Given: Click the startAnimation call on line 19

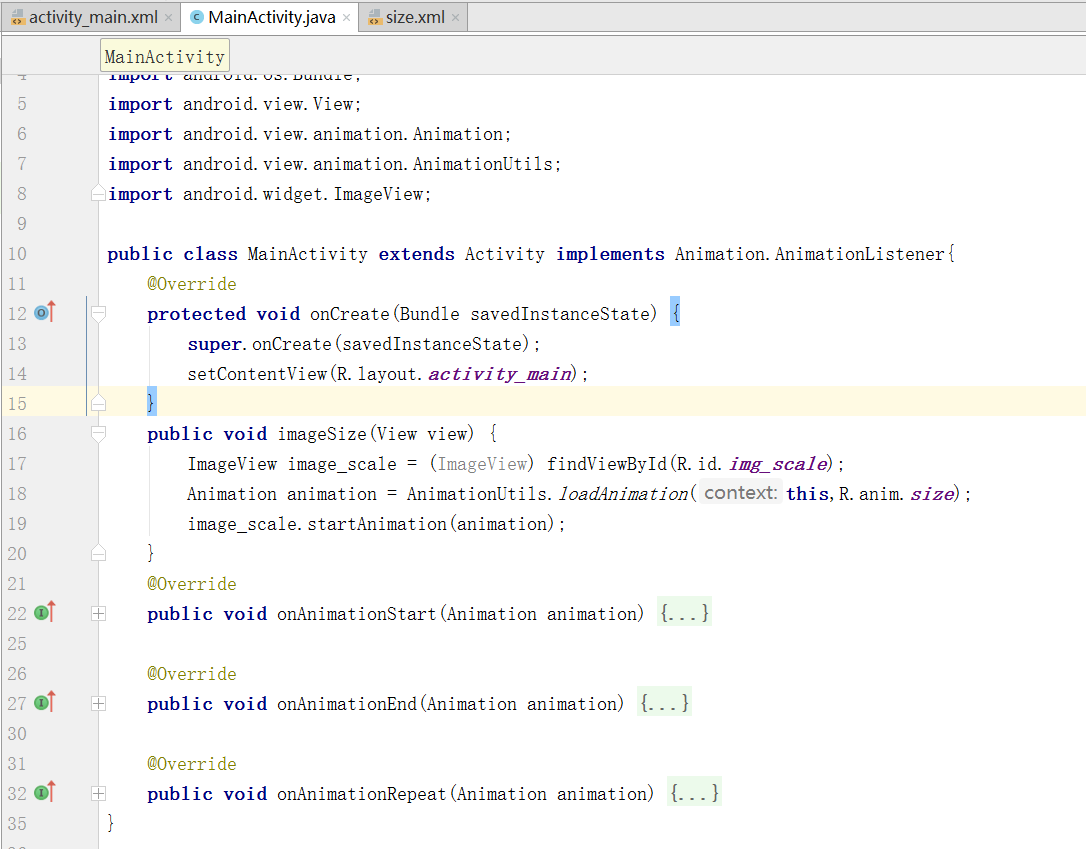Looking at the screenshot, I should pos(377,524).
